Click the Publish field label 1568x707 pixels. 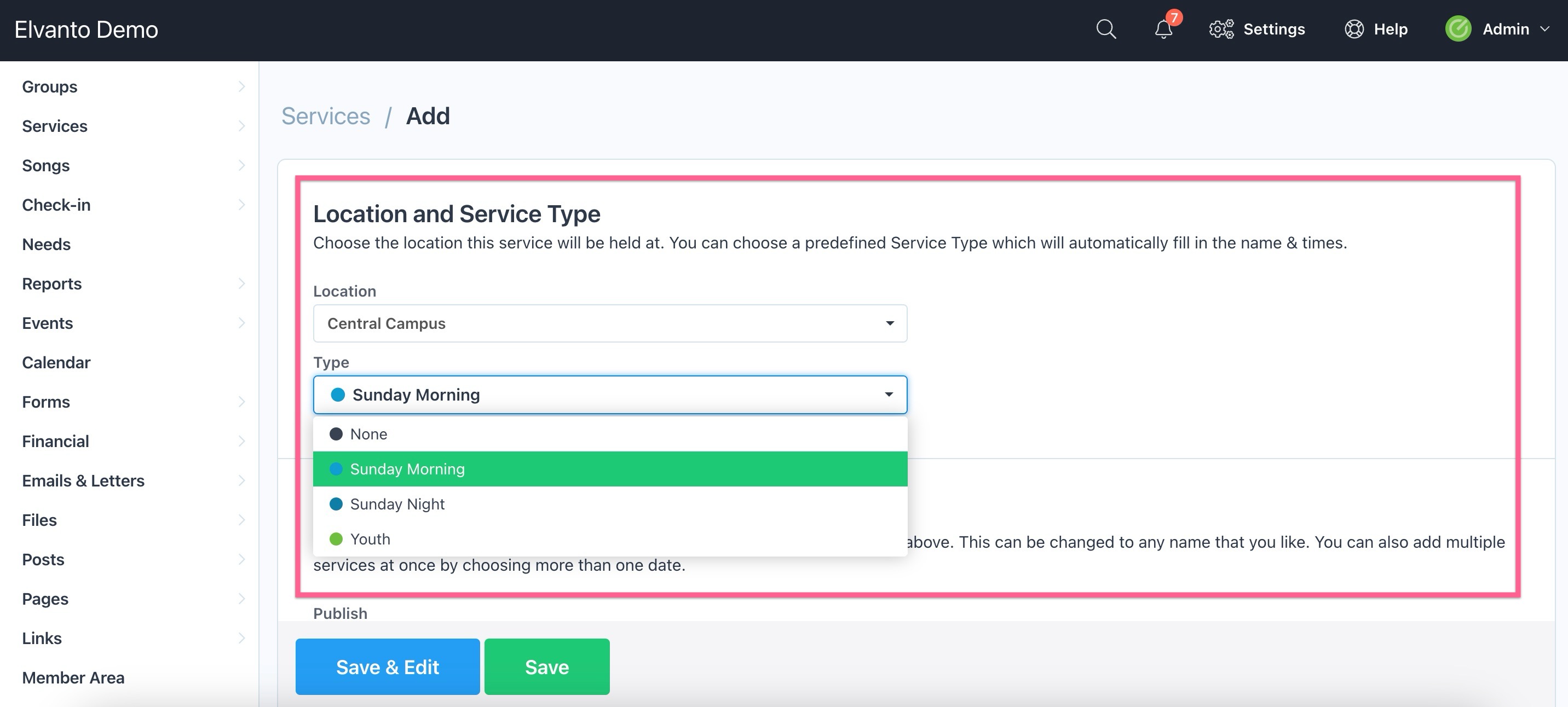pyautogui.click(x=340, y=613)
